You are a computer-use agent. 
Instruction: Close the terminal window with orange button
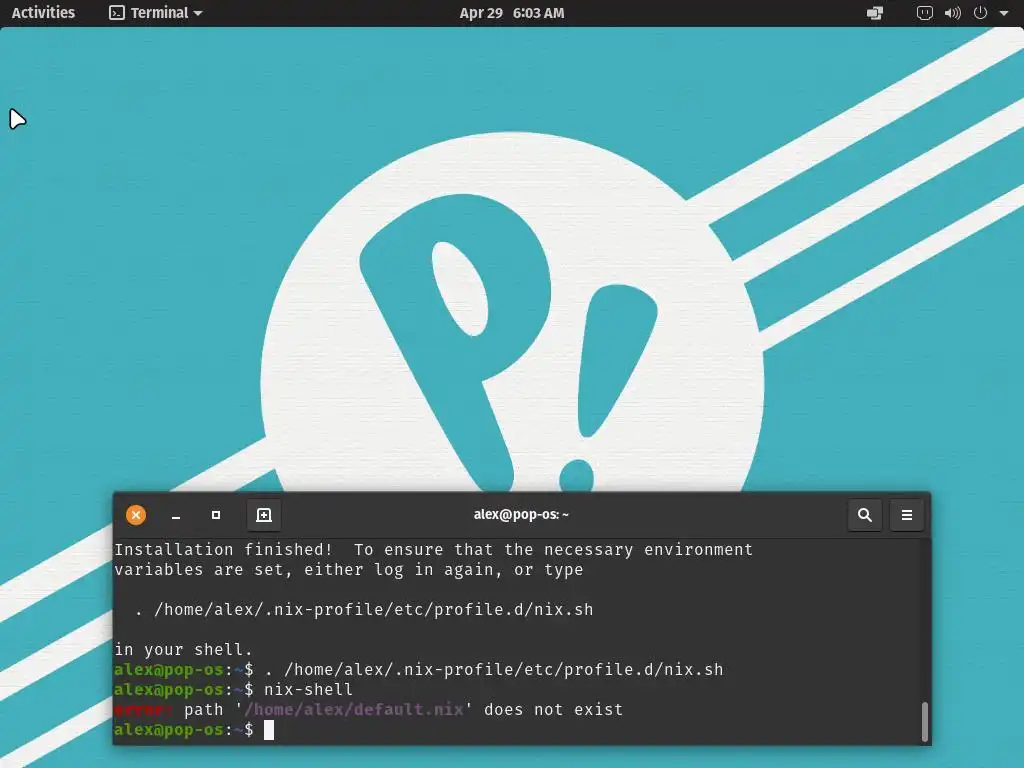point(136,515)
